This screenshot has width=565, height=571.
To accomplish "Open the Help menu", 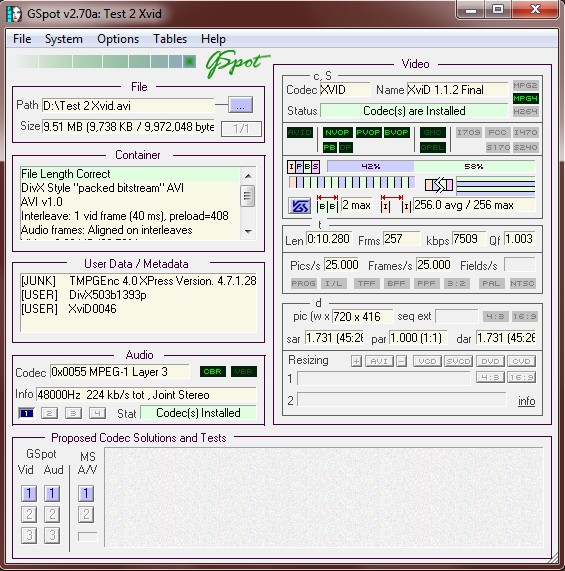I will [213, 39].
